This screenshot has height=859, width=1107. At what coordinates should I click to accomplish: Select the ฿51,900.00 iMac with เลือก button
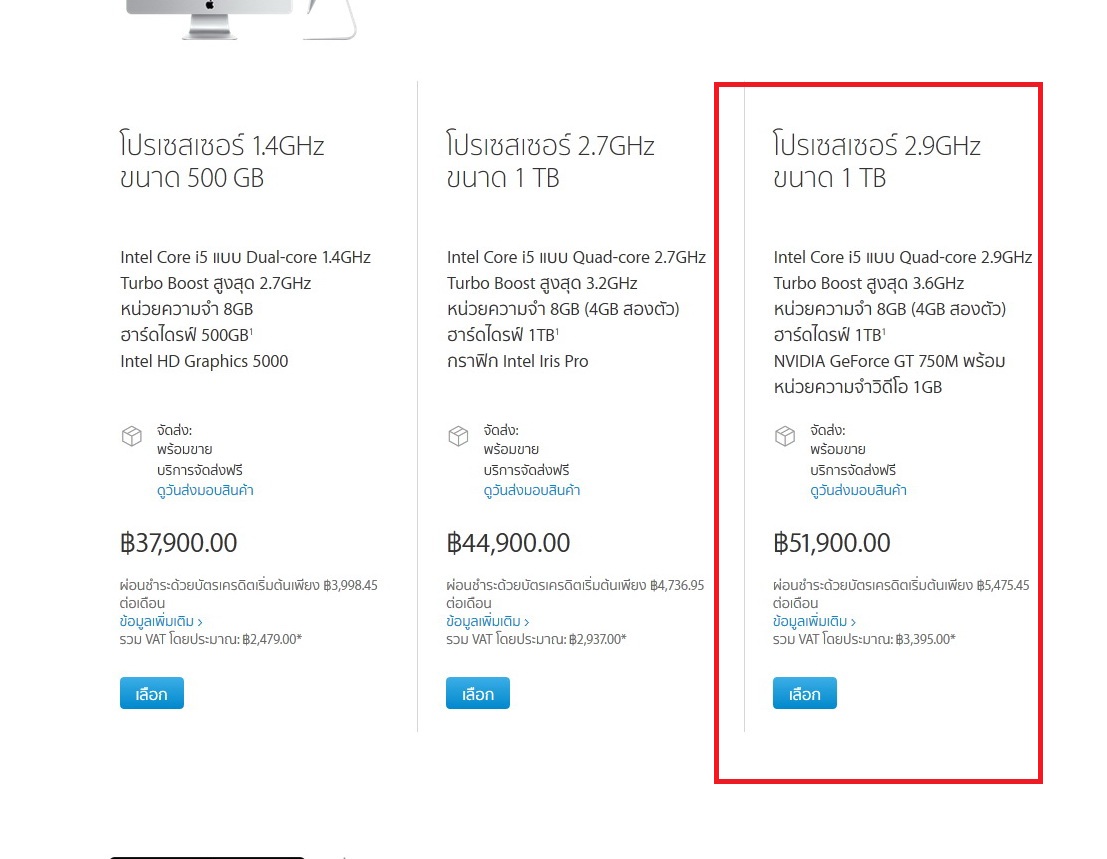804,693
